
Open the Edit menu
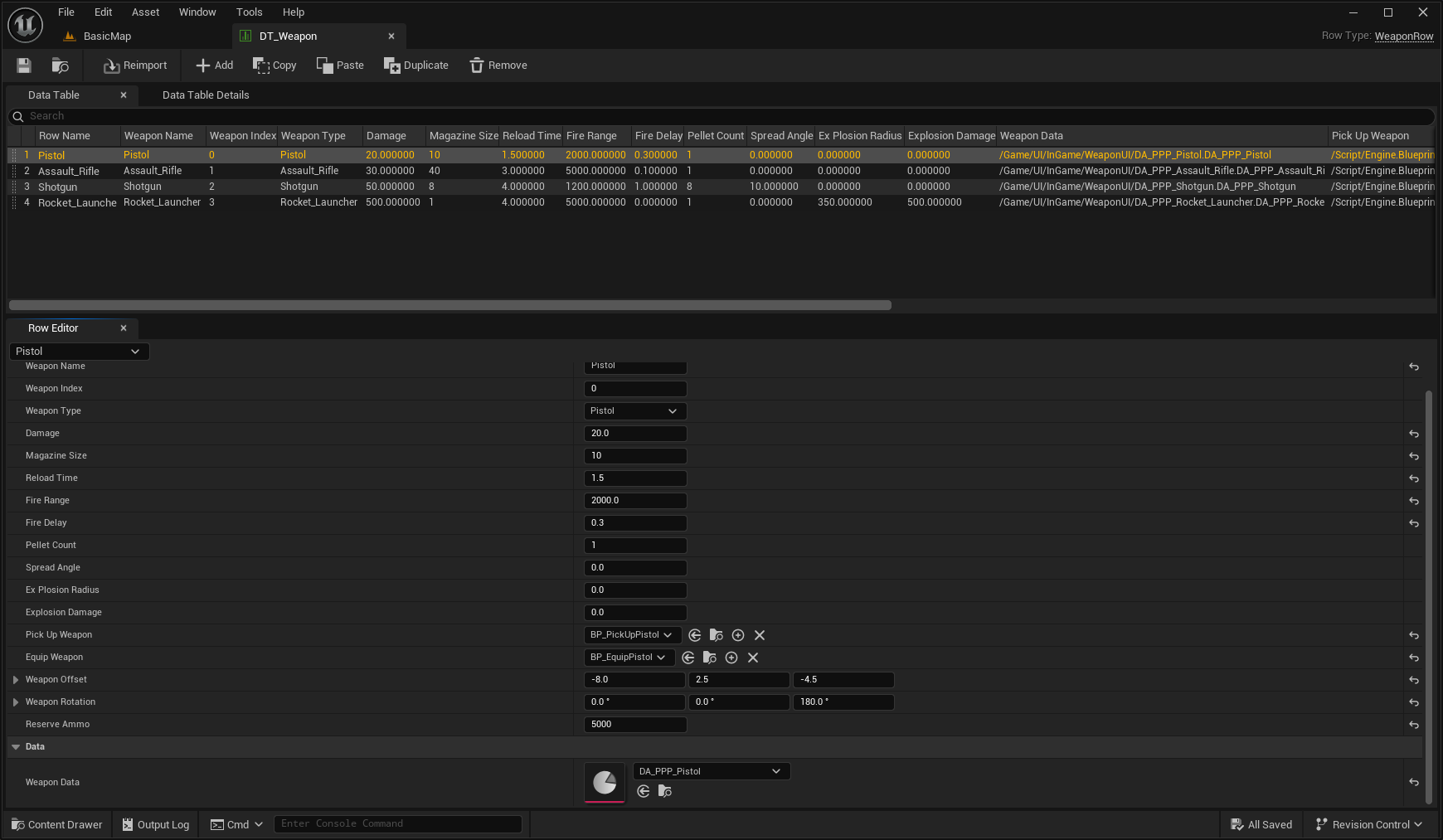(x=104, y=12)
